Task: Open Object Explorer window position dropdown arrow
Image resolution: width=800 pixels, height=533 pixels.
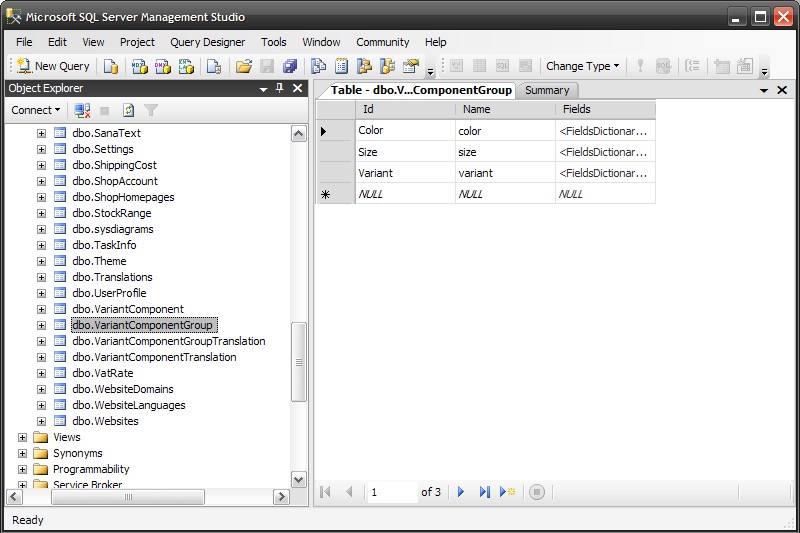Action: click(263, 89)
